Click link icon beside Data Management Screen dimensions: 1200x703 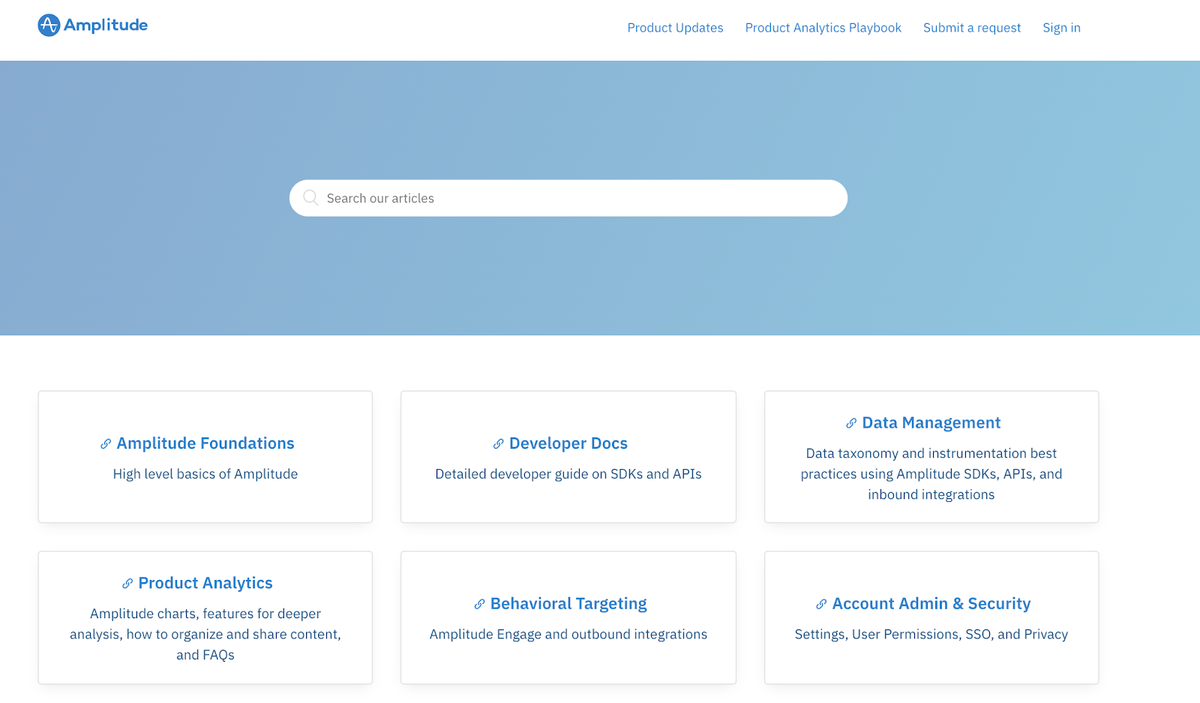pyautogui.click(x=851, y=423)
